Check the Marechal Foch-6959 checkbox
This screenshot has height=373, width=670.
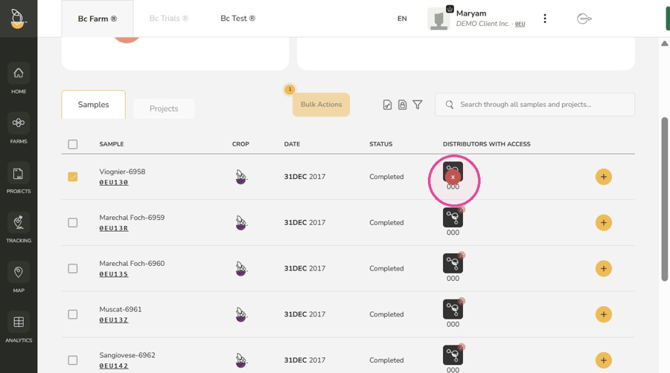73,223
